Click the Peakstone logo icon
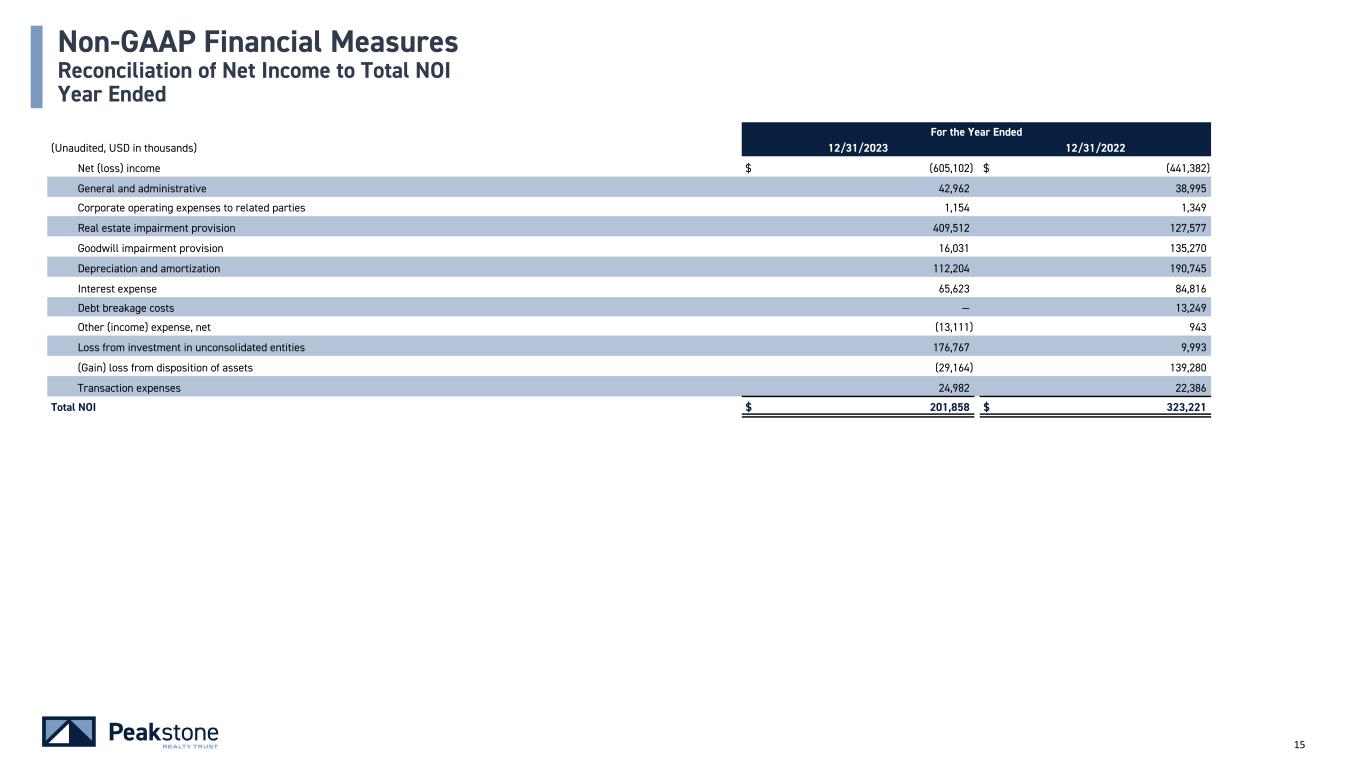This screenshot has height=768, width=1365. (69, 732)
